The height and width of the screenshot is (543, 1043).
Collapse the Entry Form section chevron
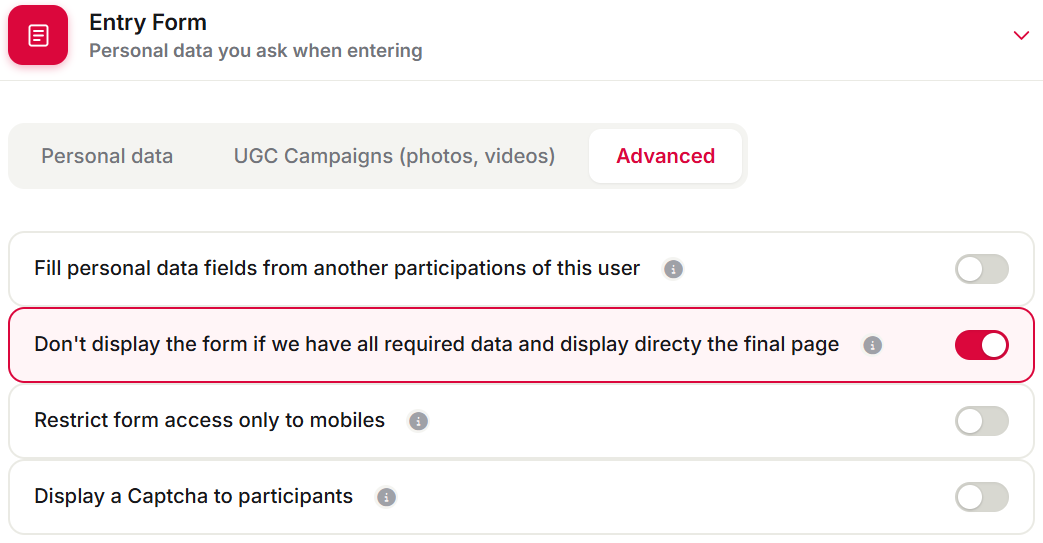click(x=1021, y=35)
